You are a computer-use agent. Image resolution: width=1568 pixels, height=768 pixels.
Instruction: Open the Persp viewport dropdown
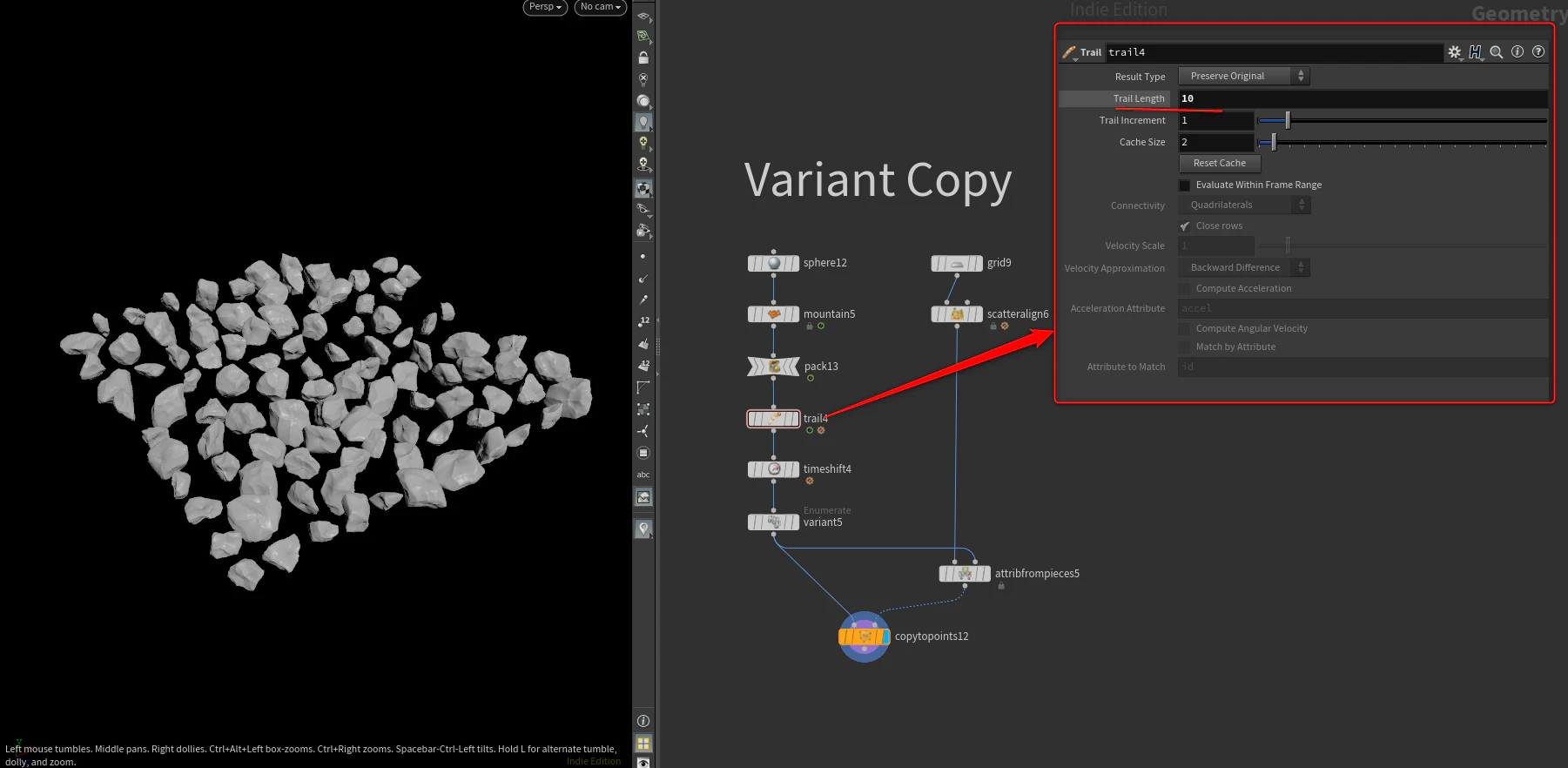pos(545,7)
